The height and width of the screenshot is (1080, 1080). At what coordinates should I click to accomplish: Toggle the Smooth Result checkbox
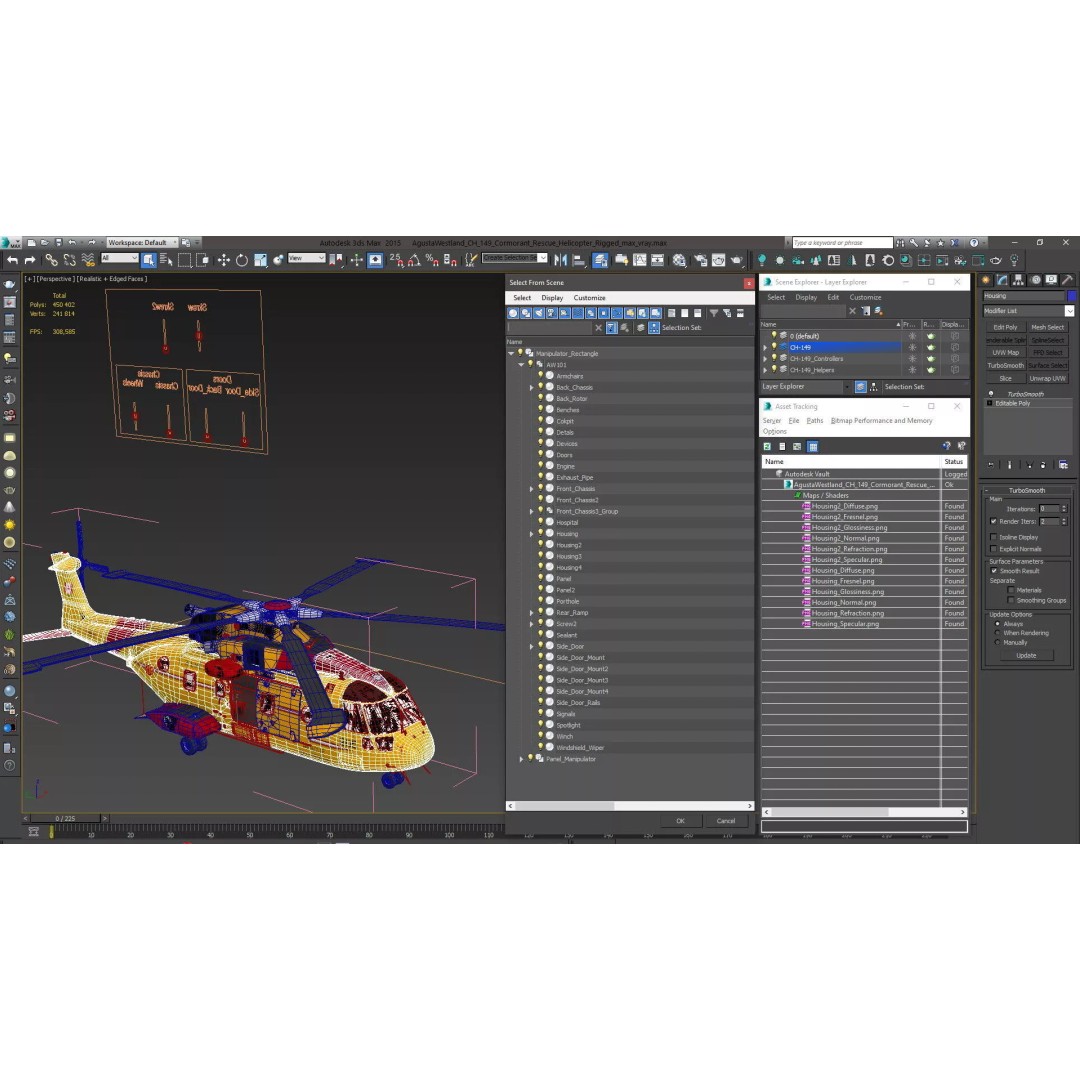994,571
